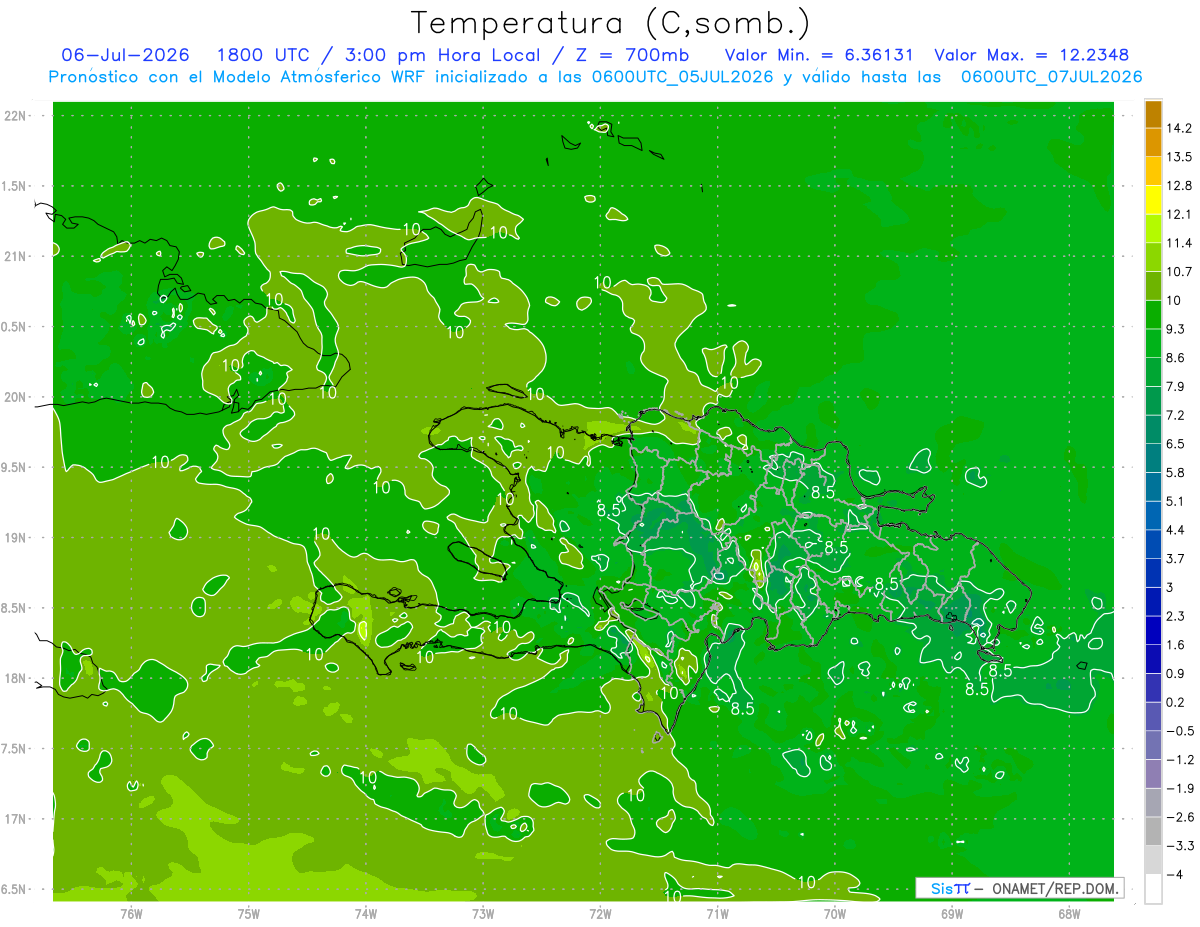Click the "Valor Max. = 12.2348" readout
This screenshot has height=927, width=1200.
click(1034, 55)
